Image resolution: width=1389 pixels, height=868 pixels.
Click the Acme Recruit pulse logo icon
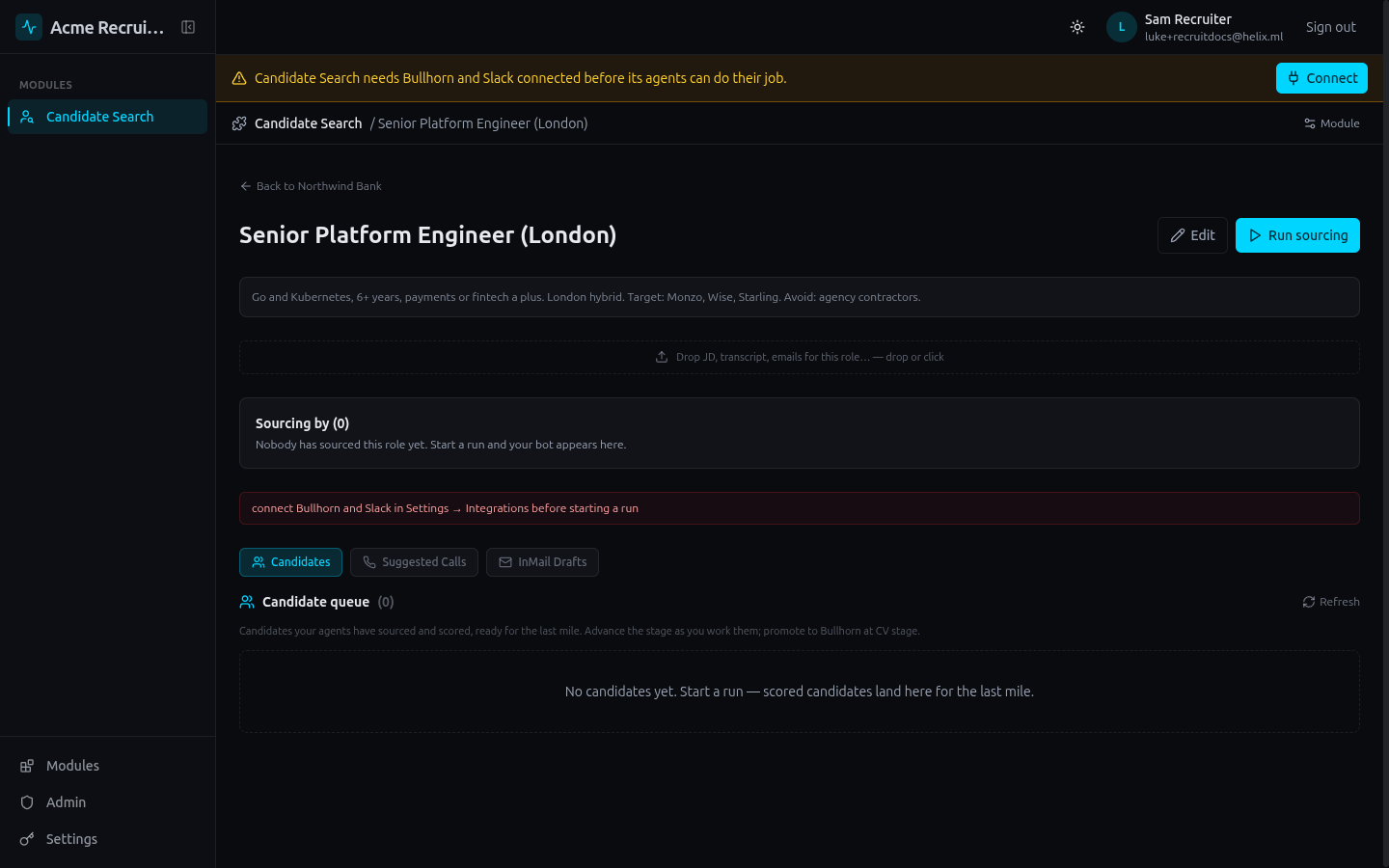coord(29,27)
